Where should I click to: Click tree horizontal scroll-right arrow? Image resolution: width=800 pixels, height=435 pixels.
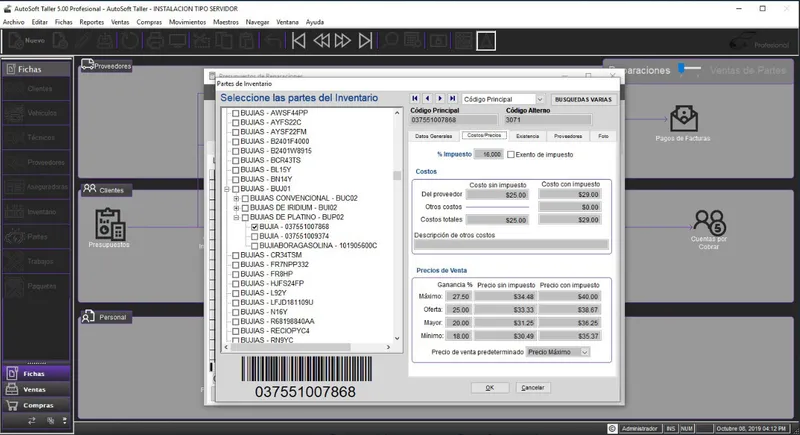[388, 347]
